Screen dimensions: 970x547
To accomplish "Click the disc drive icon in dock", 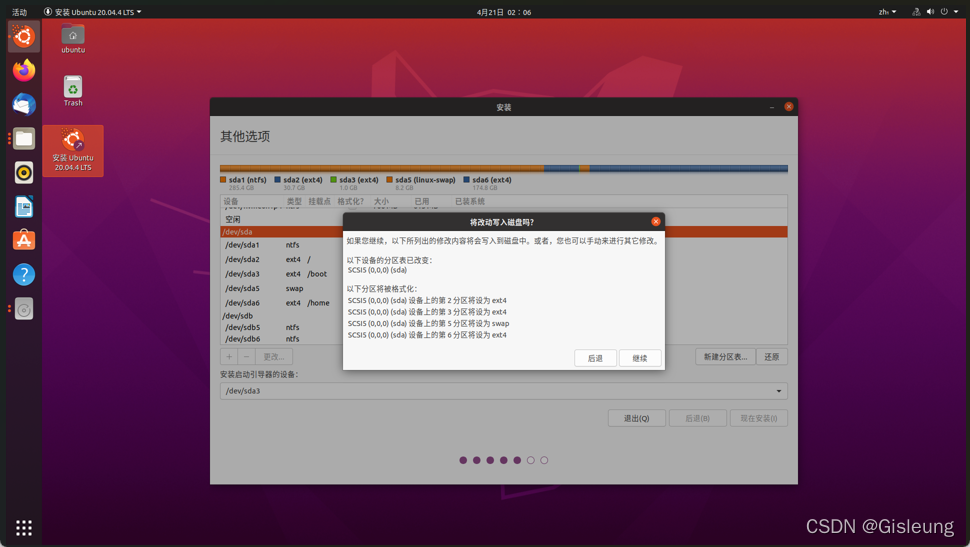I will [24, 309].
